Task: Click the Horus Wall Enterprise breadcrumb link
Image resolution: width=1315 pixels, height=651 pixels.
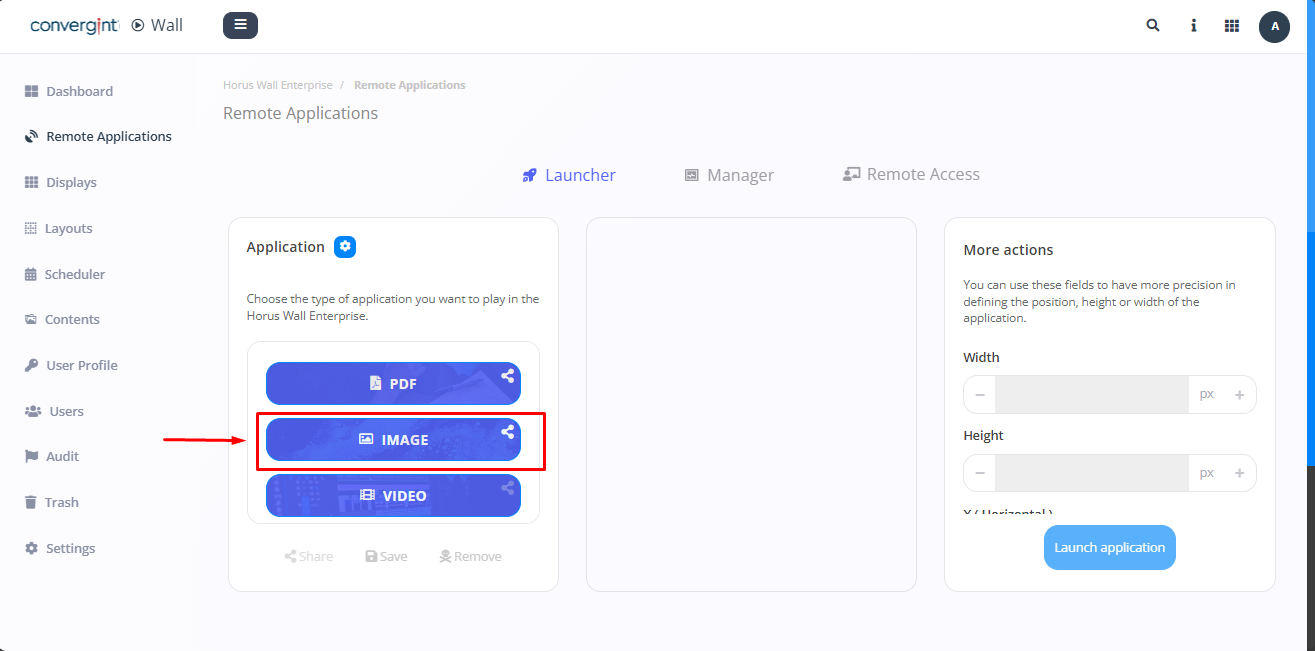Action: (x=278, y=85)
